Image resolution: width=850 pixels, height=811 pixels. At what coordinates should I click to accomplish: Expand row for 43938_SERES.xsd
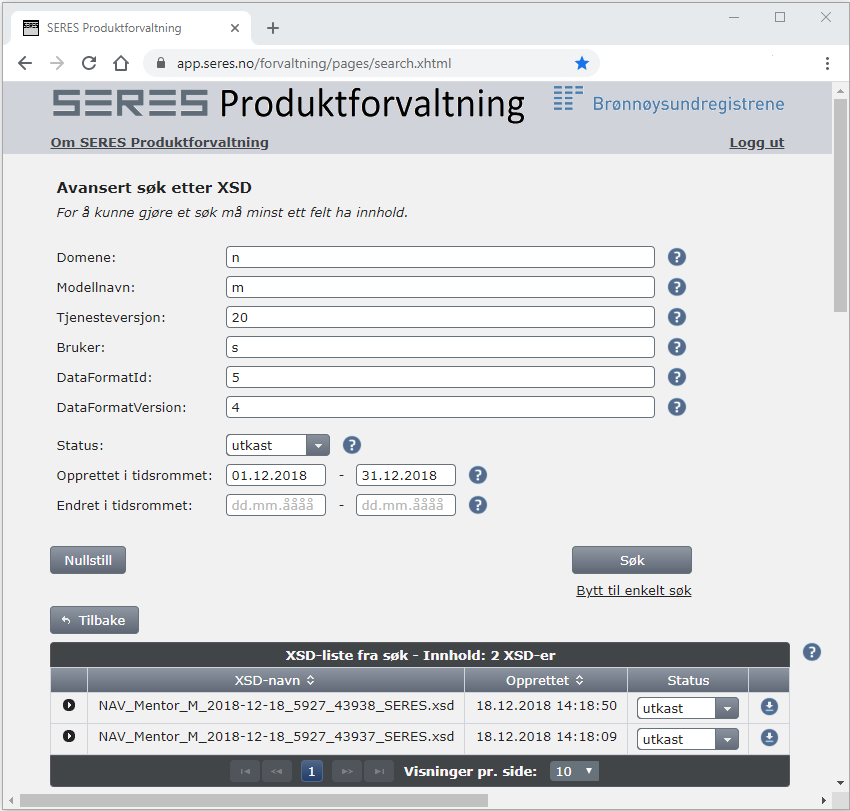(69, 706)
